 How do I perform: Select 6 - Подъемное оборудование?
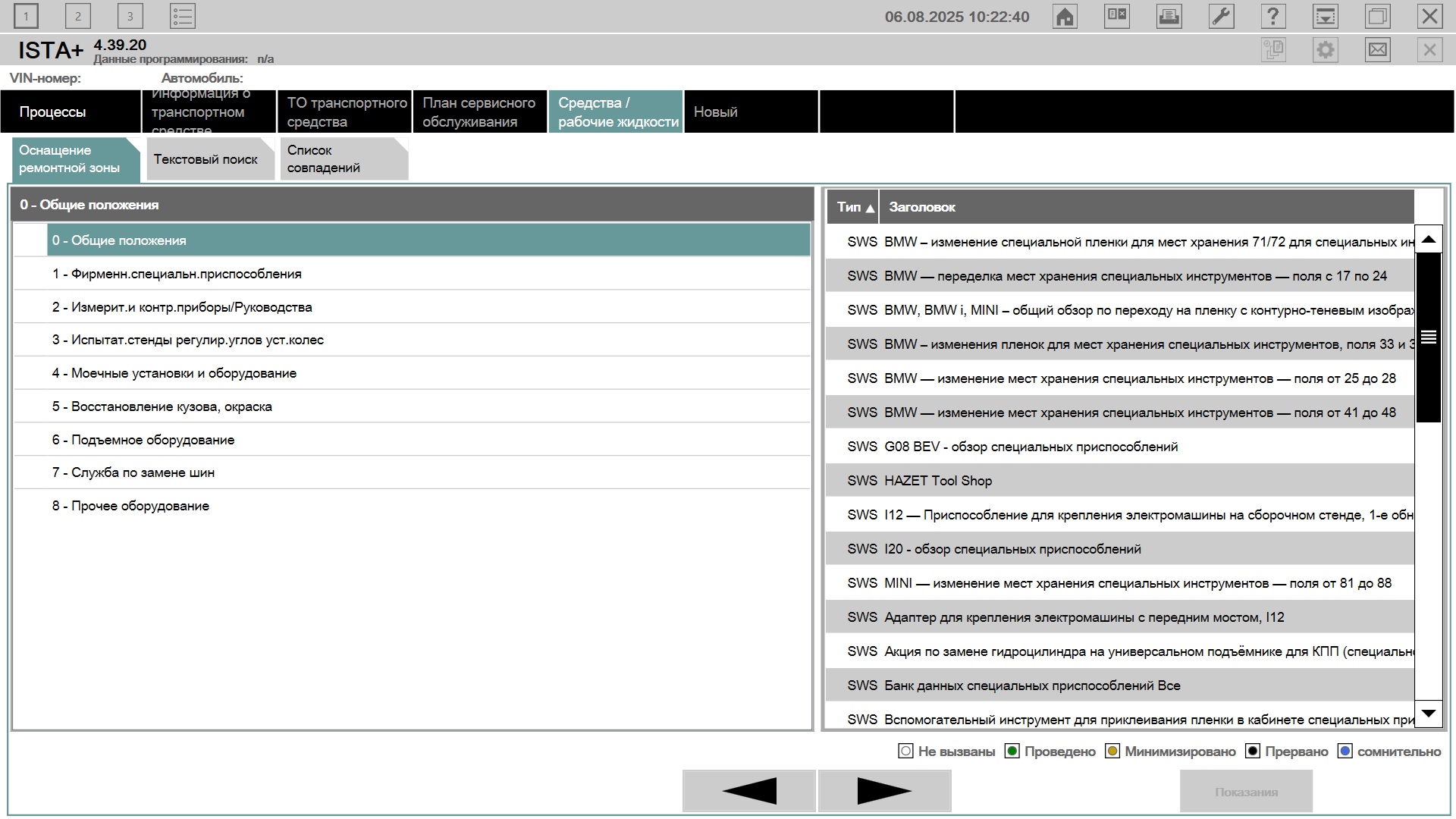point(412,440)
